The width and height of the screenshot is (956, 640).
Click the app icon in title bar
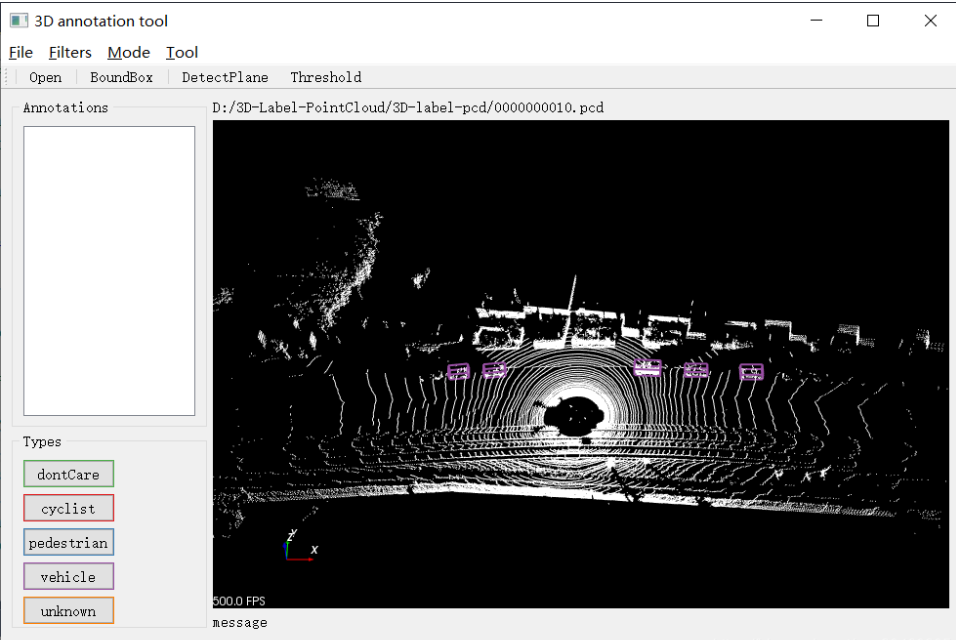[19, 21]
